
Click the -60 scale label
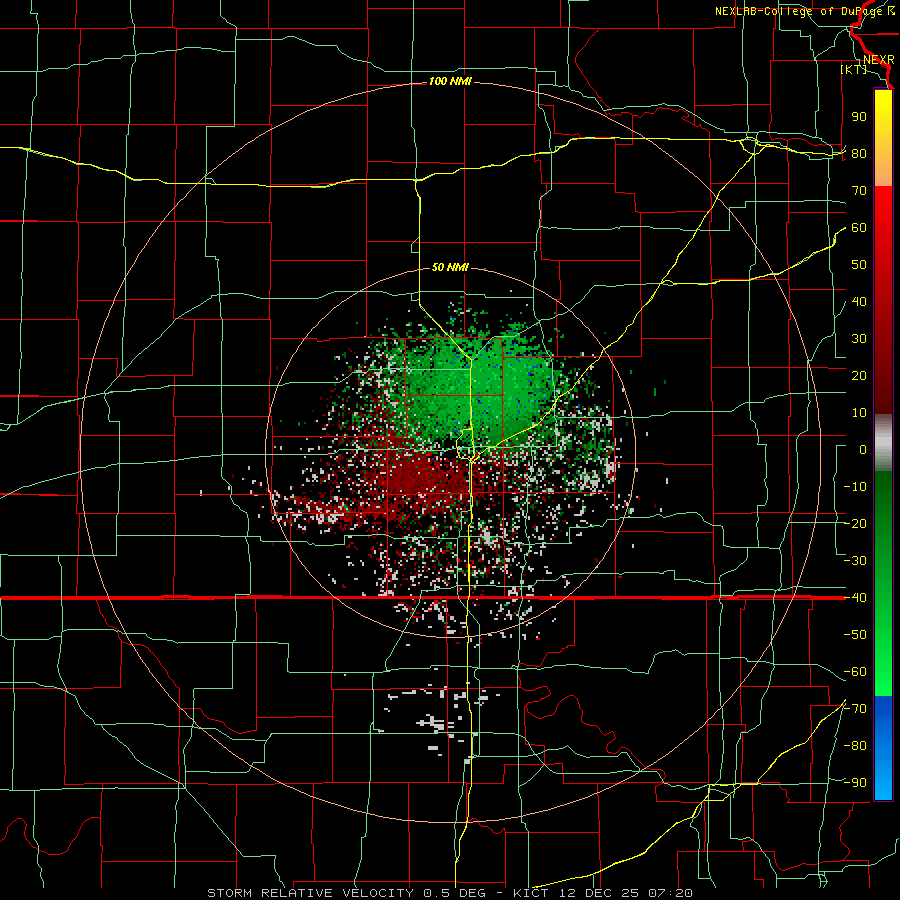pos(855,672)
